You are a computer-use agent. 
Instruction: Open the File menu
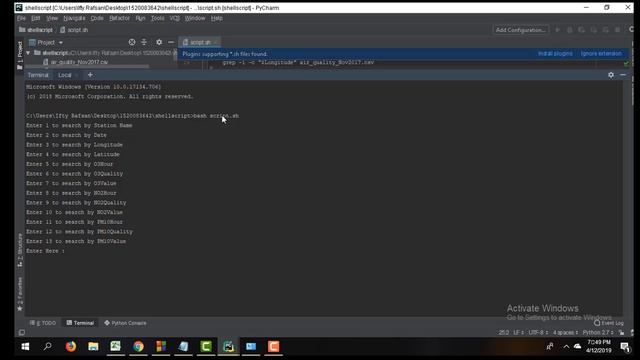click(x=21, y=18)
